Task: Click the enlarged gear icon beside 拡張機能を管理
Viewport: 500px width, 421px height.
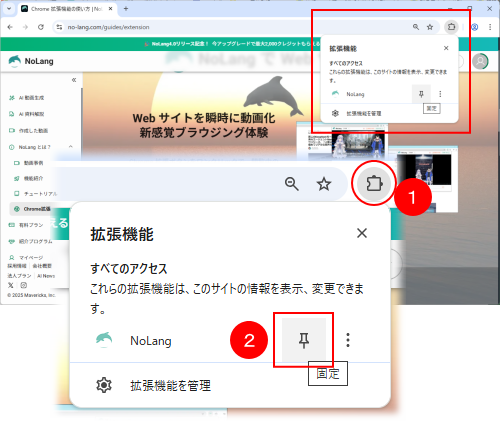Action: [x=104, y=385]
